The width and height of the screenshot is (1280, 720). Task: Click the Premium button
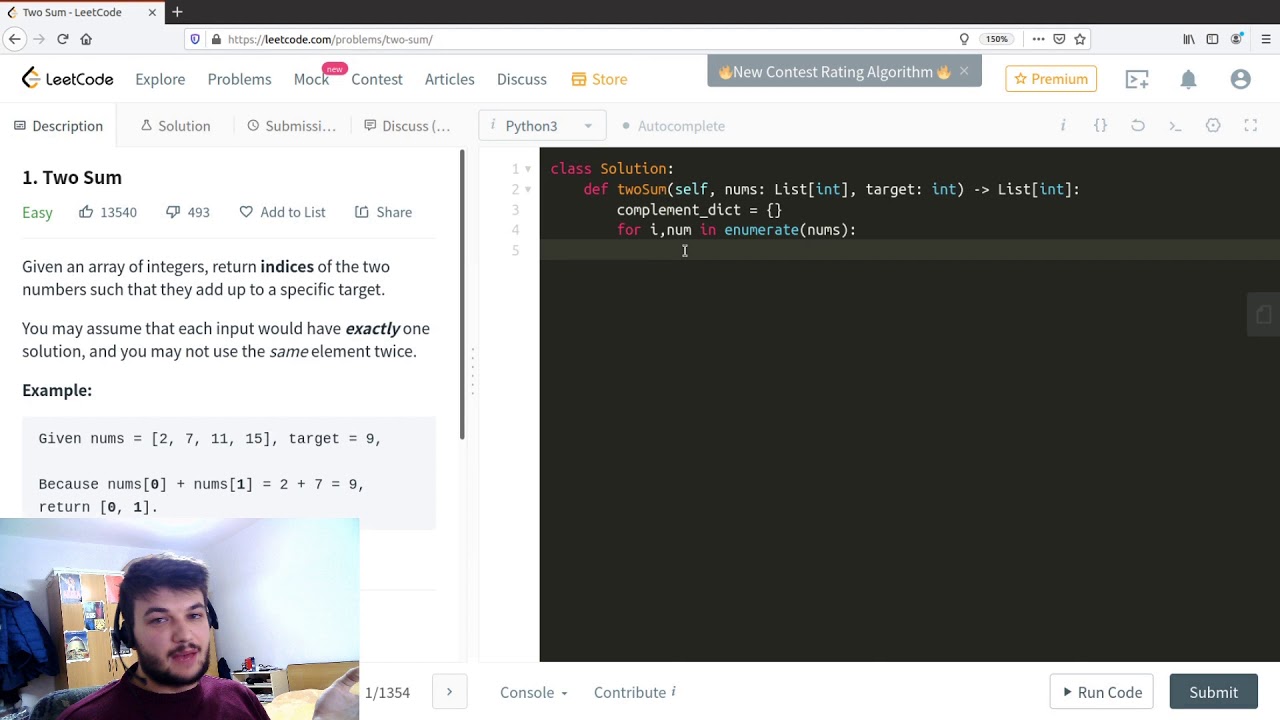pos(1051,79)
